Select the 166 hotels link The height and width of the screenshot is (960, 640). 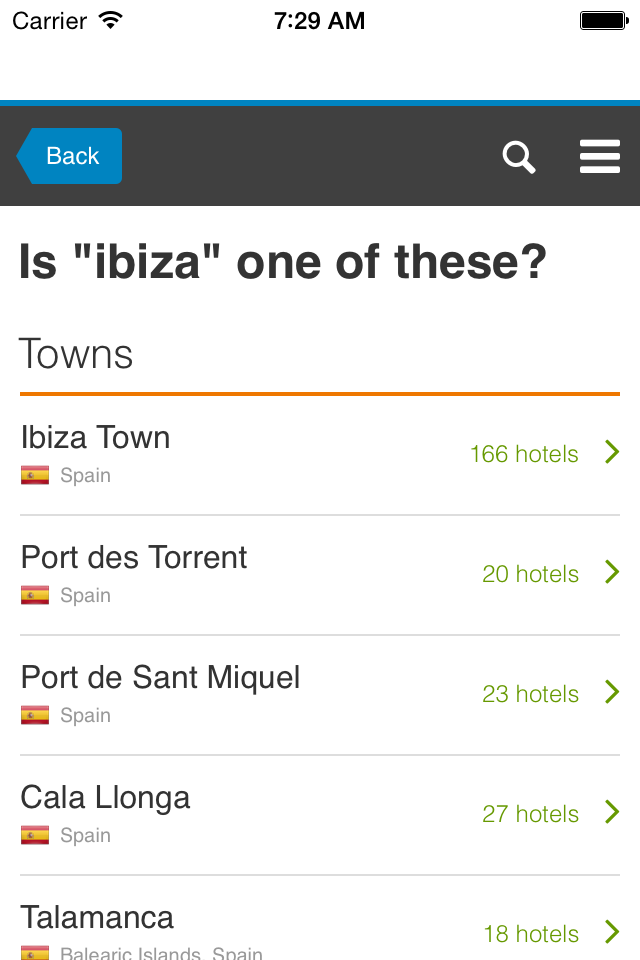pos(524,454)
